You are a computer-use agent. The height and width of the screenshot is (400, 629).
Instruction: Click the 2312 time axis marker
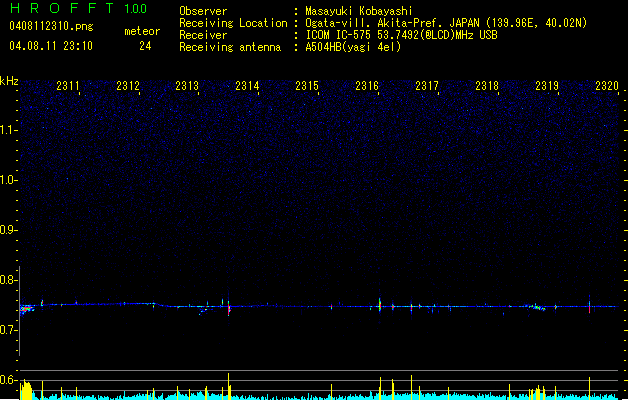pyautogui.click(x=128, y=85)
